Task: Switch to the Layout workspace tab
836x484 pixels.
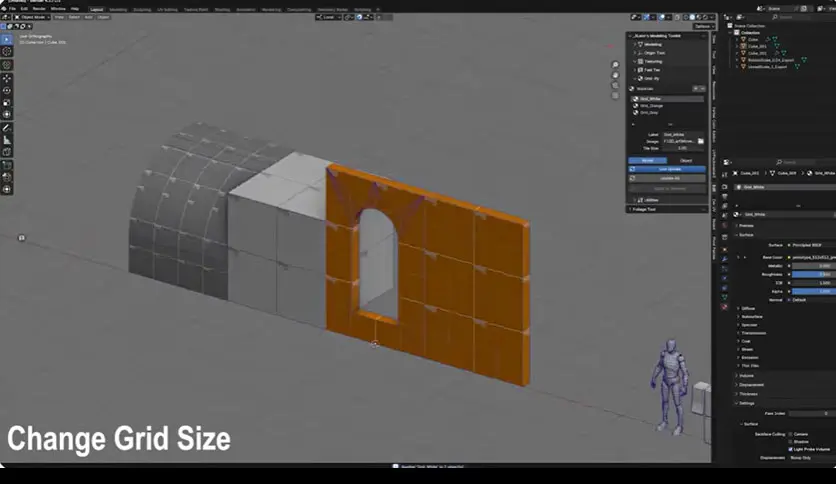Action: click(97, 10)
